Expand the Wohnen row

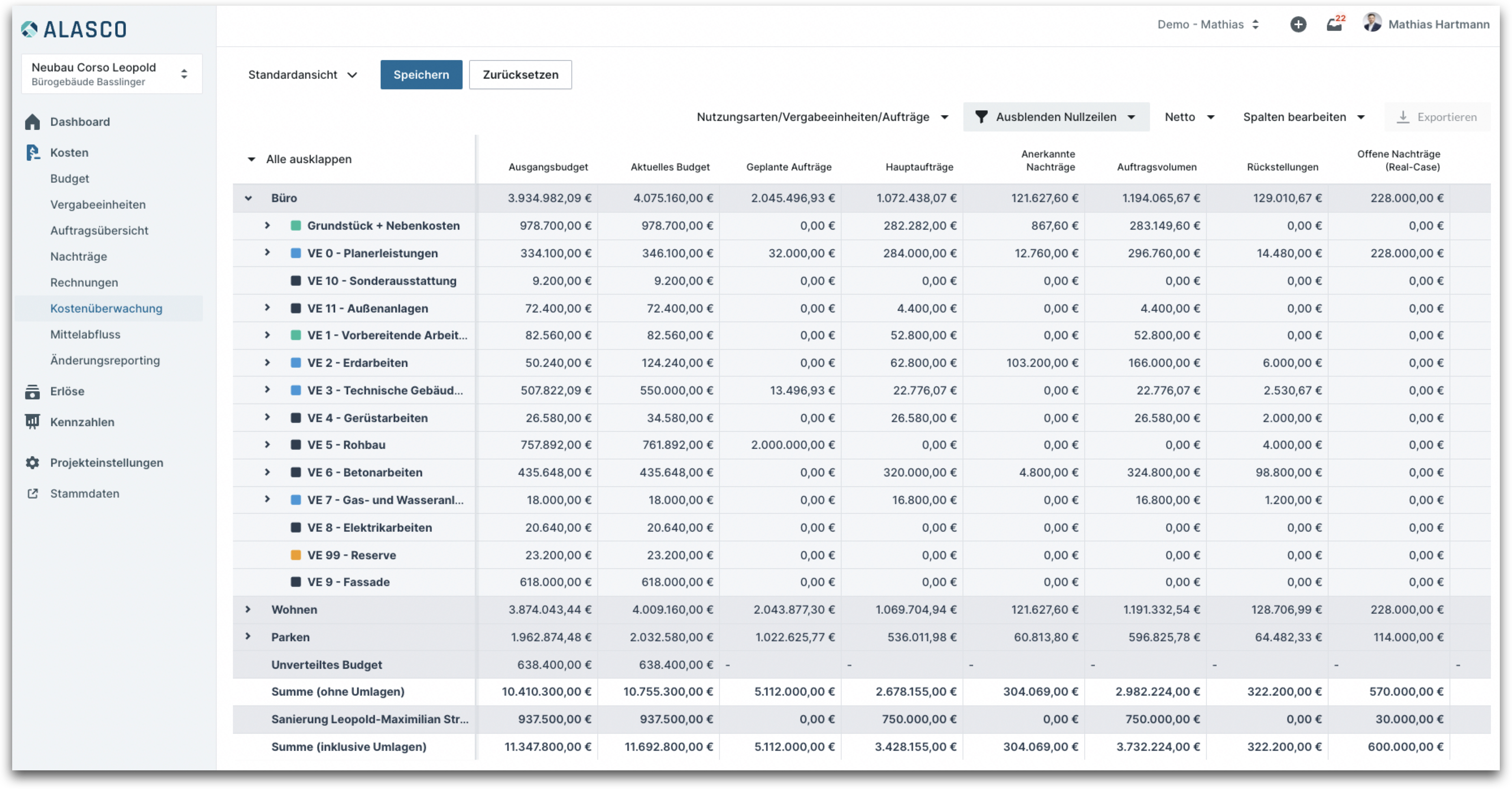248,609
